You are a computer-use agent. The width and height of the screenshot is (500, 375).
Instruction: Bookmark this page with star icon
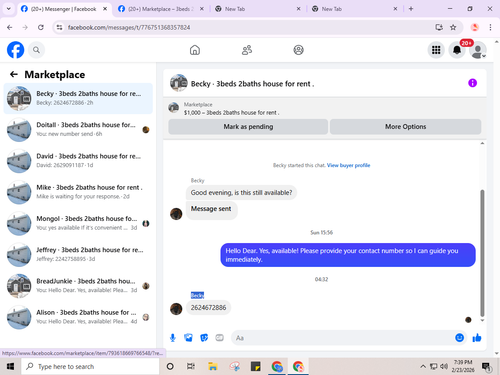[453, 27]
